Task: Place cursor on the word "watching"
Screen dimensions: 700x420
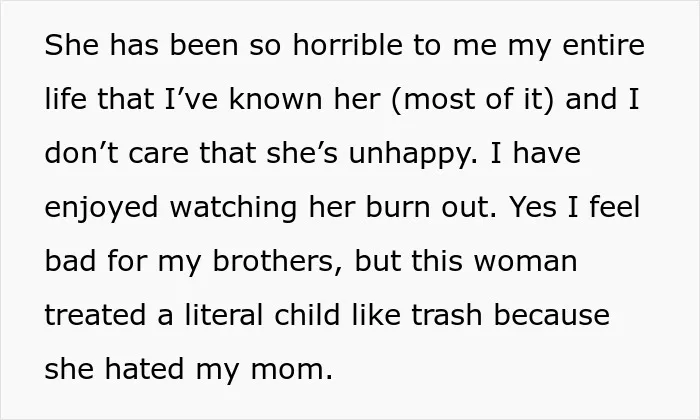Action: 233,208
